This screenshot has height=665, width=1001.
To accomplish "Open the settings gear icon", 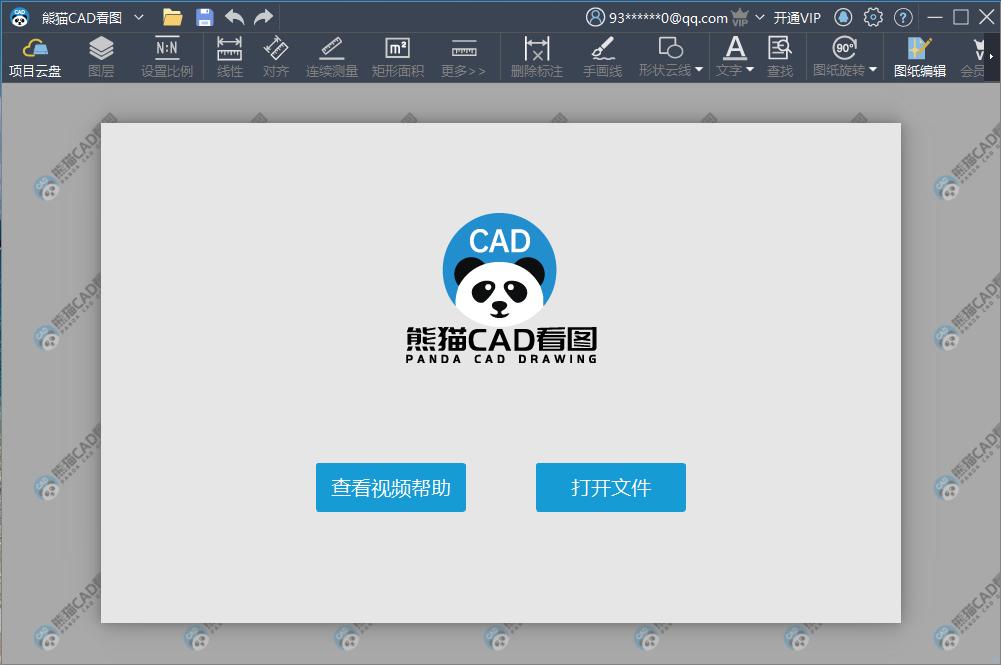I will tap(873, 17).
